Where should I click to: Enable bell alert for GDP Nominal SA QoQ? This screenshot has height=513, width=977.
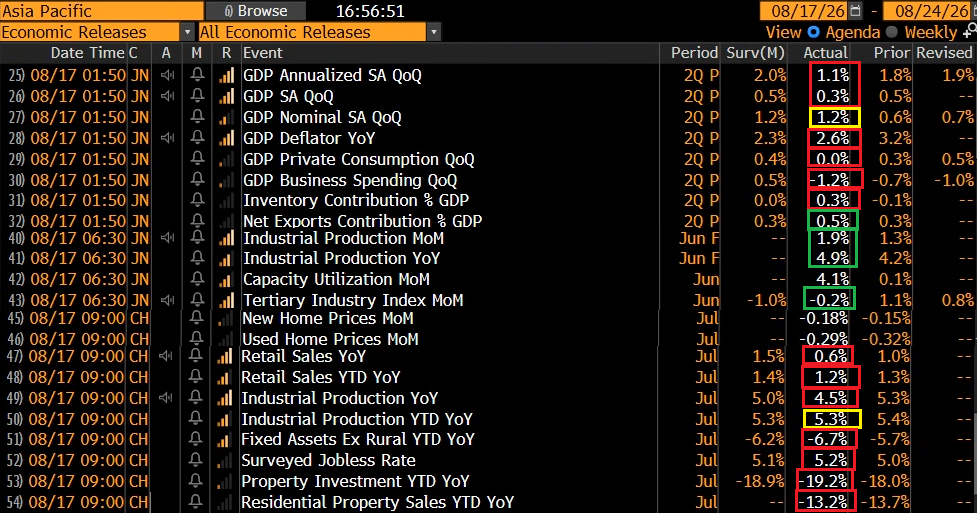(197, 117)
